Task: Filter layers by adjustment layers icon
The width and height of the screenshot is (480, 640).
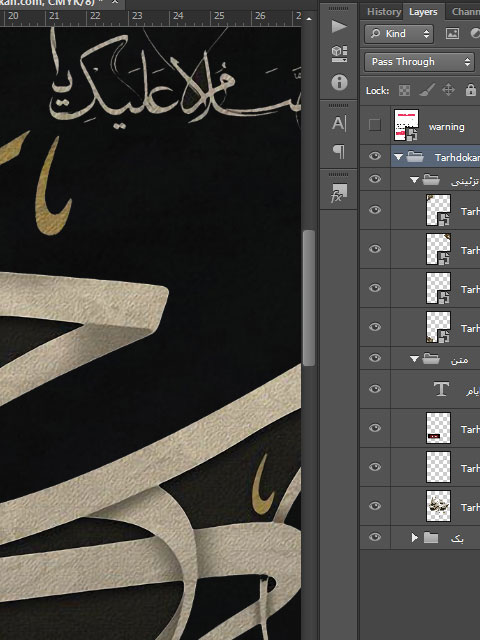Action: (476, 33)
